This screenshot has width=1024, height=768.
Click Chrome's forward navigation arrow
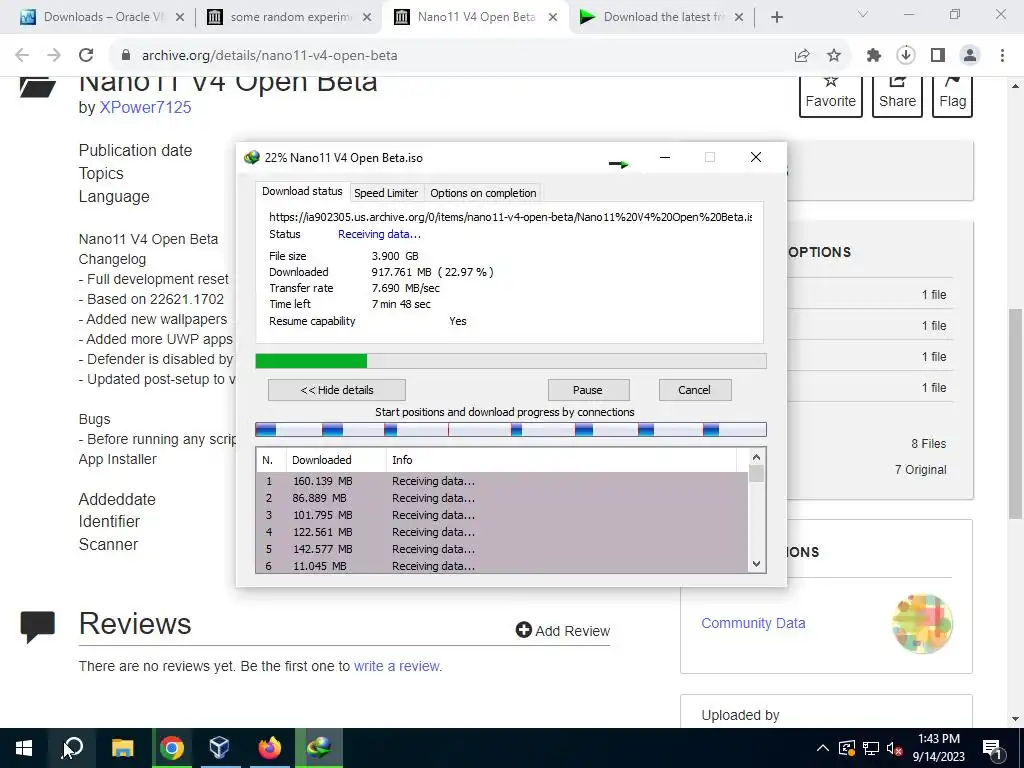tap(54, 56)
